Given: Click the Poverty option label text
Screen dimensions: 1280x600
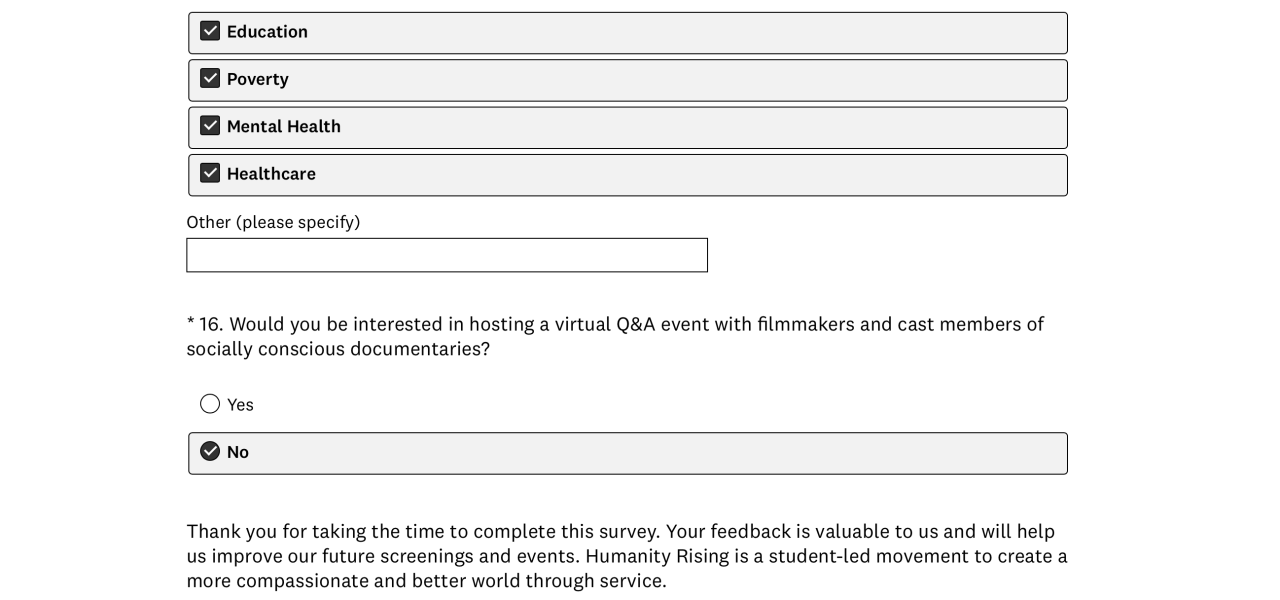Looking at the screenshot, I should 257,79.
